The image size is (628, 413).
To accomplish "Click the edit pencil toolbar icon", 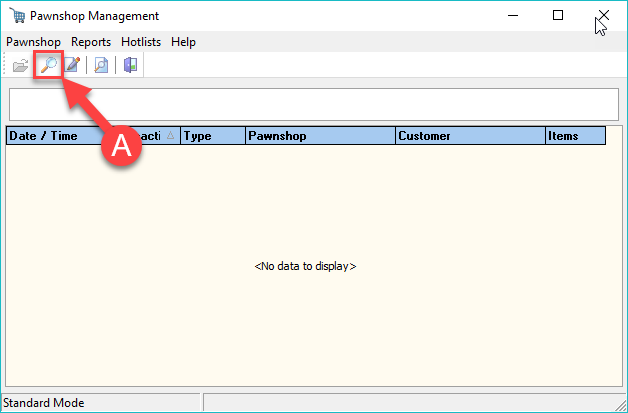I will coord(71,66).
